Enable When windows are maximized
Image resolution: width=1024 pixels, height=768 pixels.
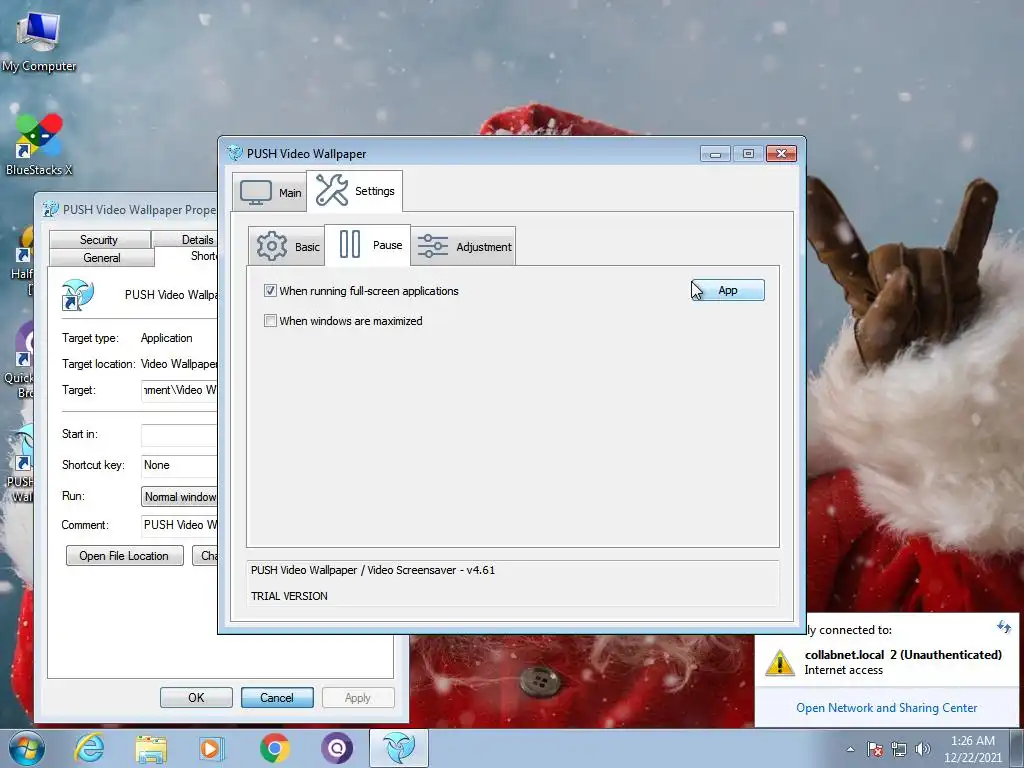point(270,321)
